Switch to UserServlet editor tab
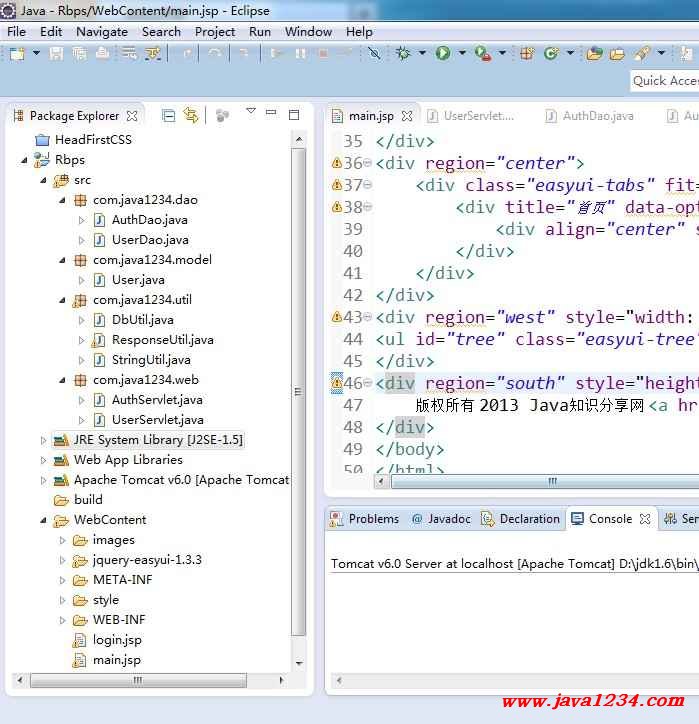This screenshot has height=724, width=699. click(471, 116)
